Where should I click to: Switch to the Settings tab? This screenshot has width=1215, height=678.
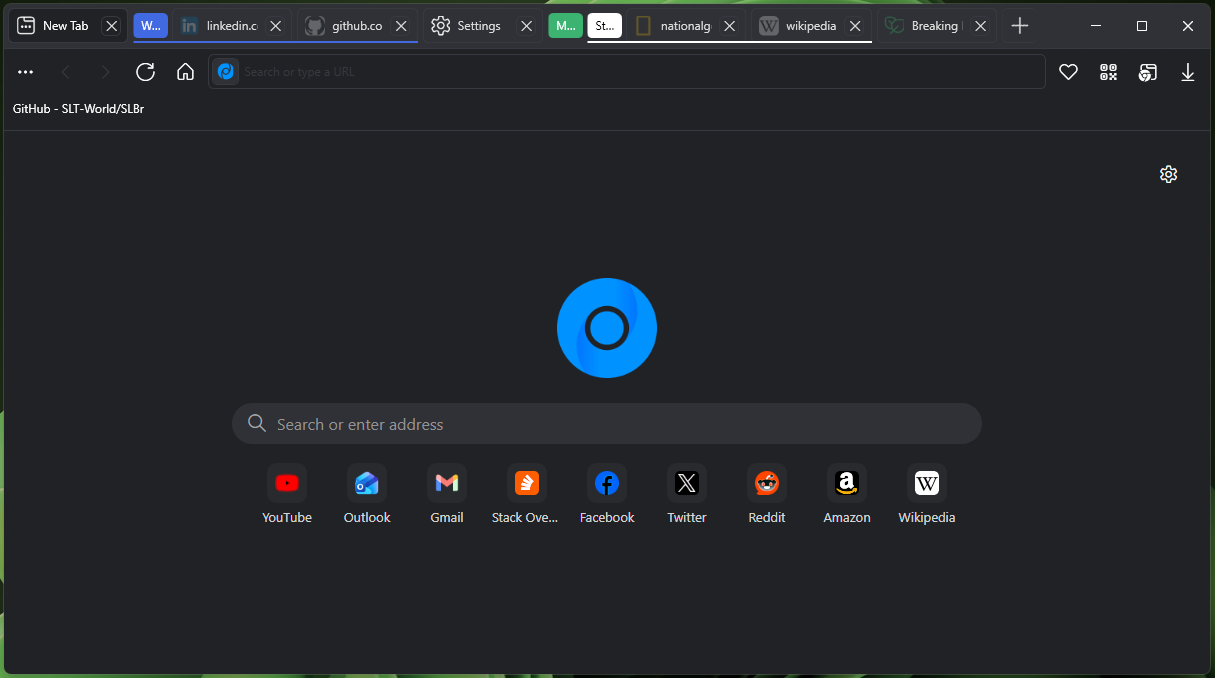coord(481,26)
